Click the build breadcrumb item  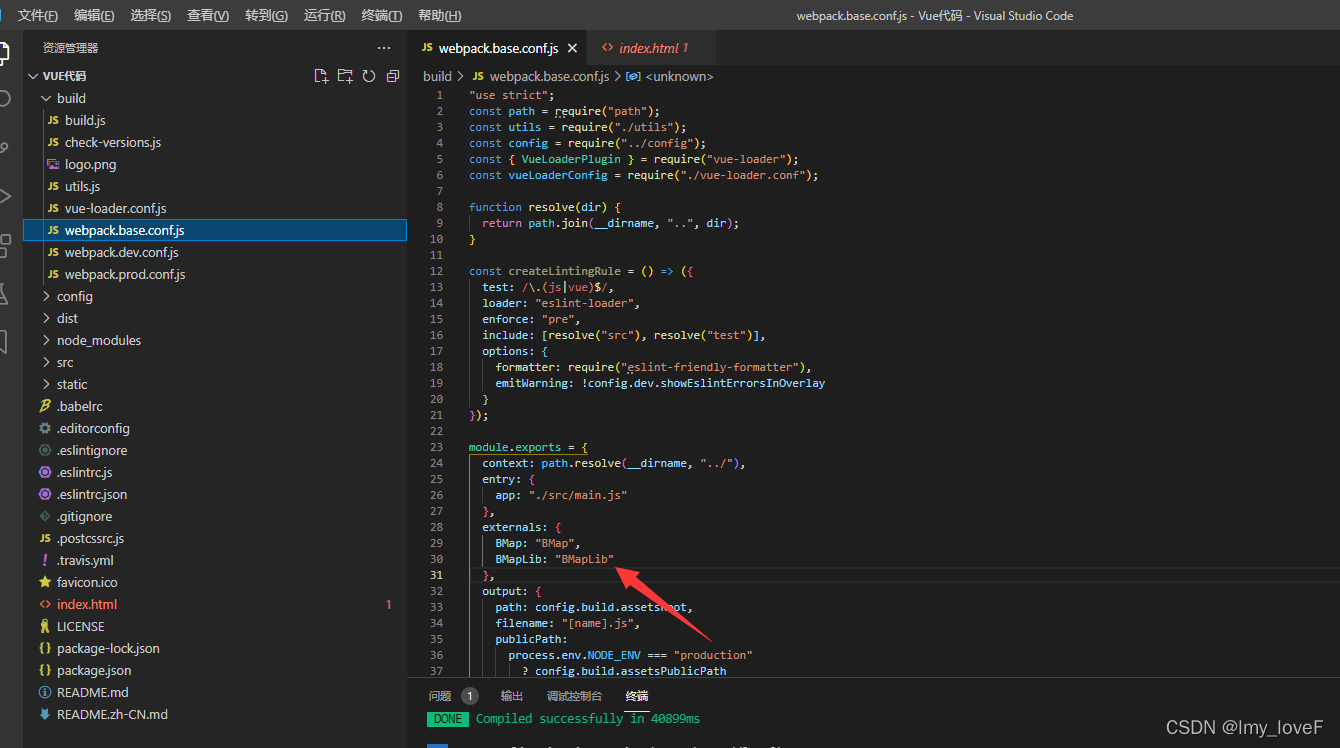437,75
